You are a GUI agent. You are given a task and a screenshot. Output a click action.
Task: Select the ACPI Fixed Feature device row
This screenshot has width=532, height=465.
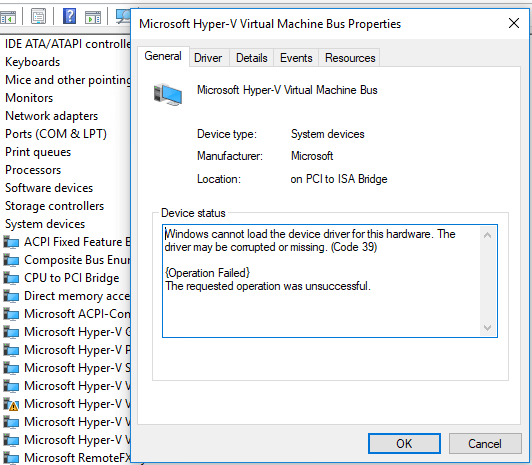point(66,242)
